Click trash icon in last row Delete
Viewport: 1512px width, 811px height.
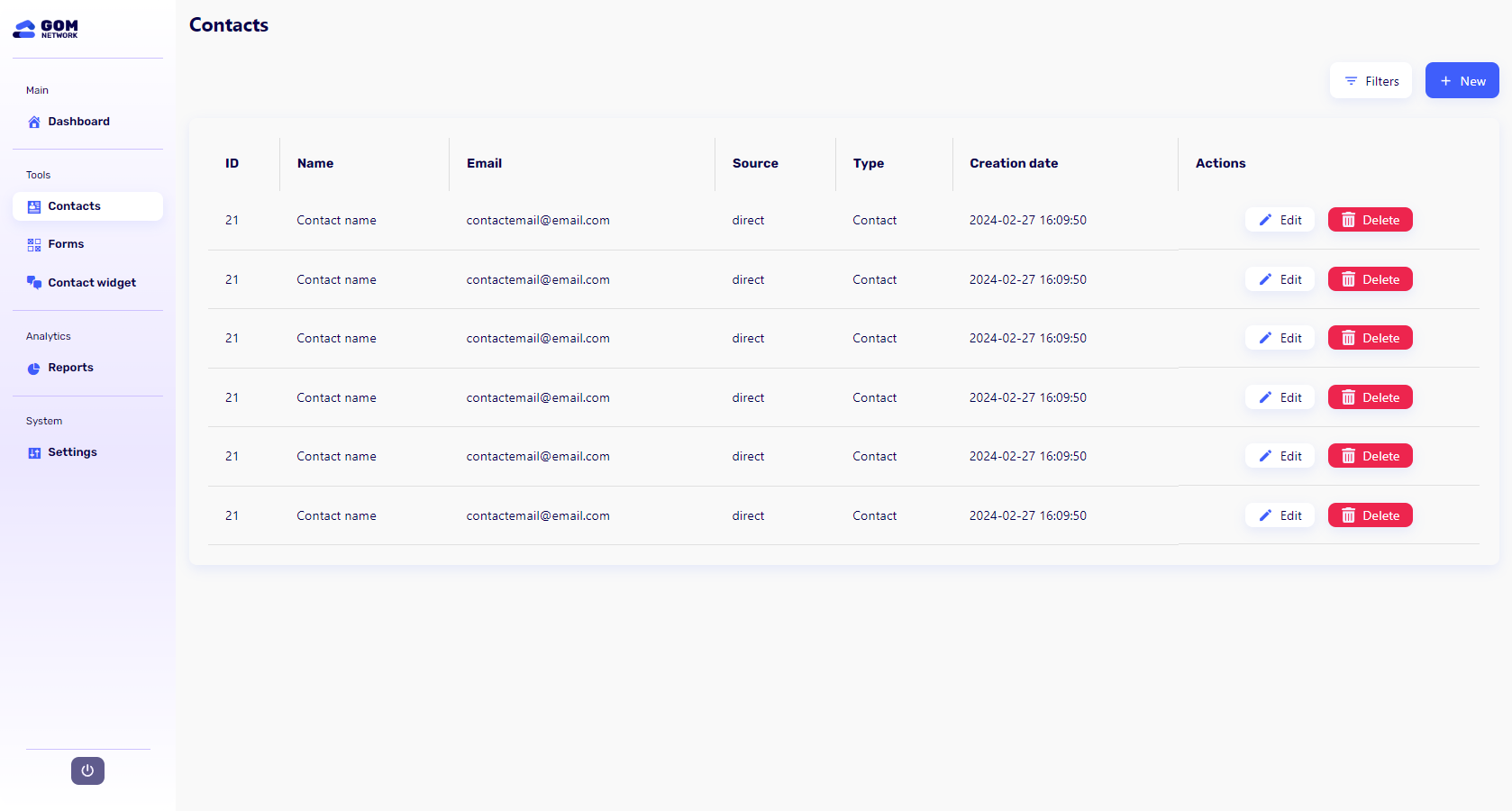pyautogui.click(x=1348, y=515)
